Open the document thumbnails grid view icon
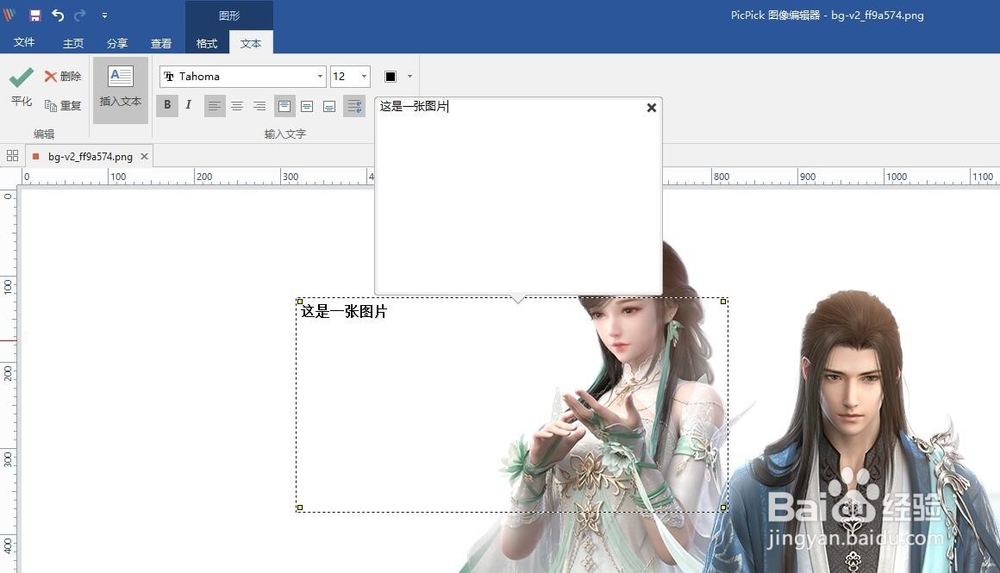The image size is (1000, 573). click(12, 156)
